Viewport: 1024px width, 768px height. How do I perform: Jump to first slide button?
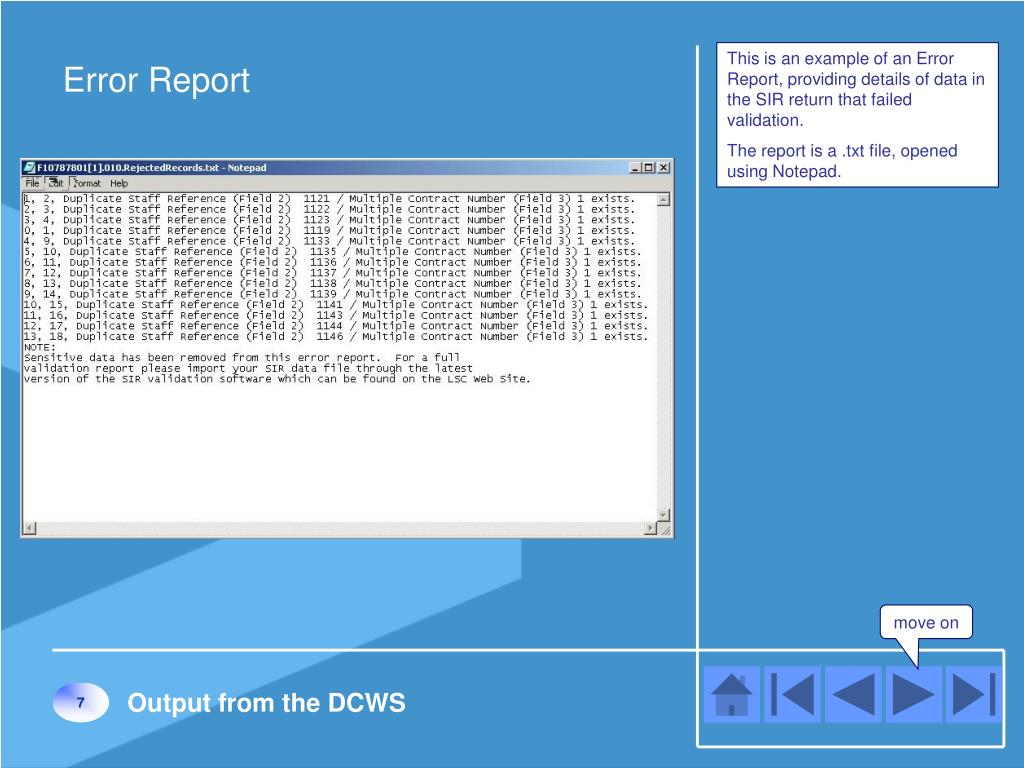792,694
